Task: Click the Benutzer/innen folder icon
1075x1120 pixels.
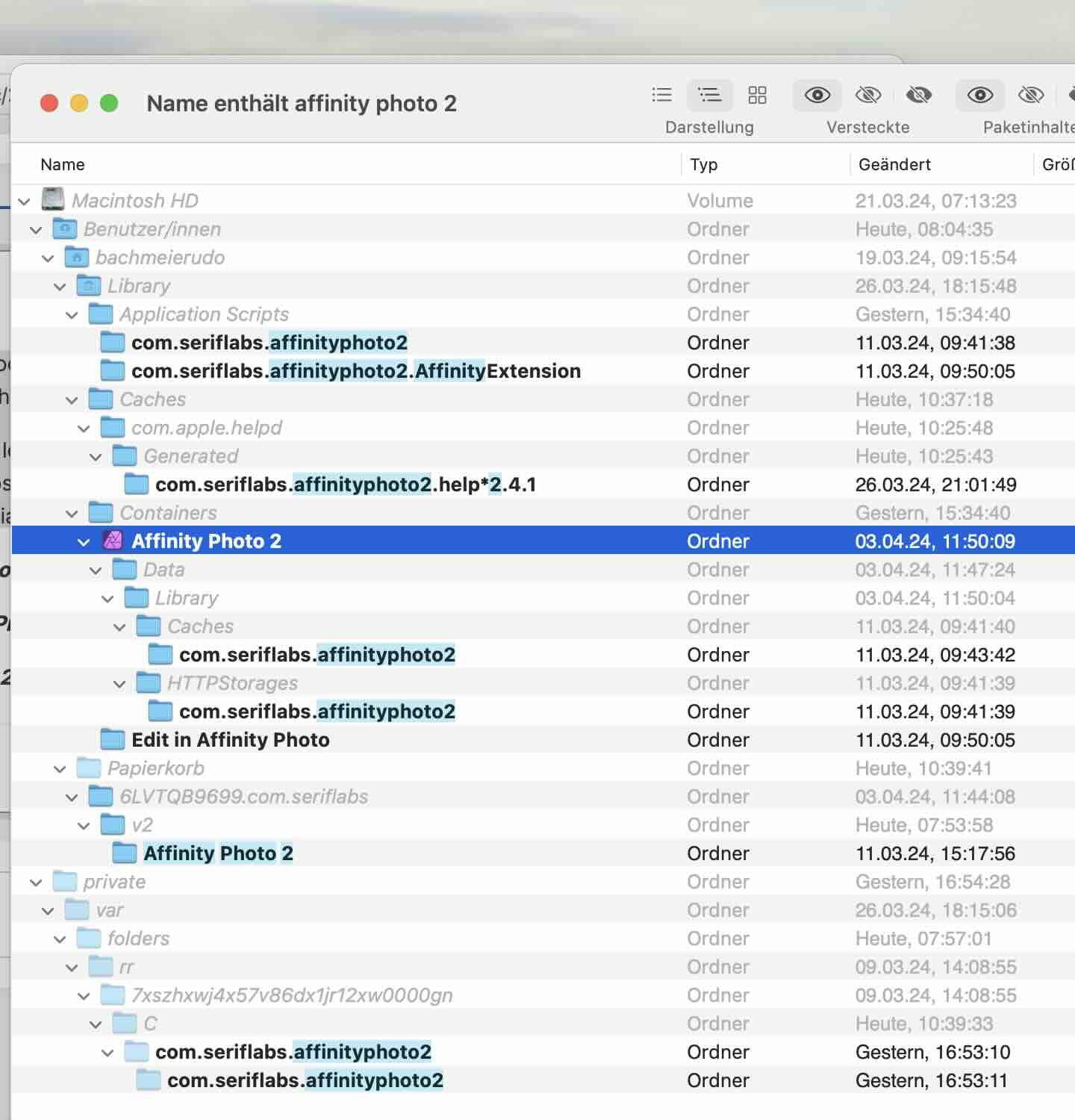Action: [x=65, y=228]
